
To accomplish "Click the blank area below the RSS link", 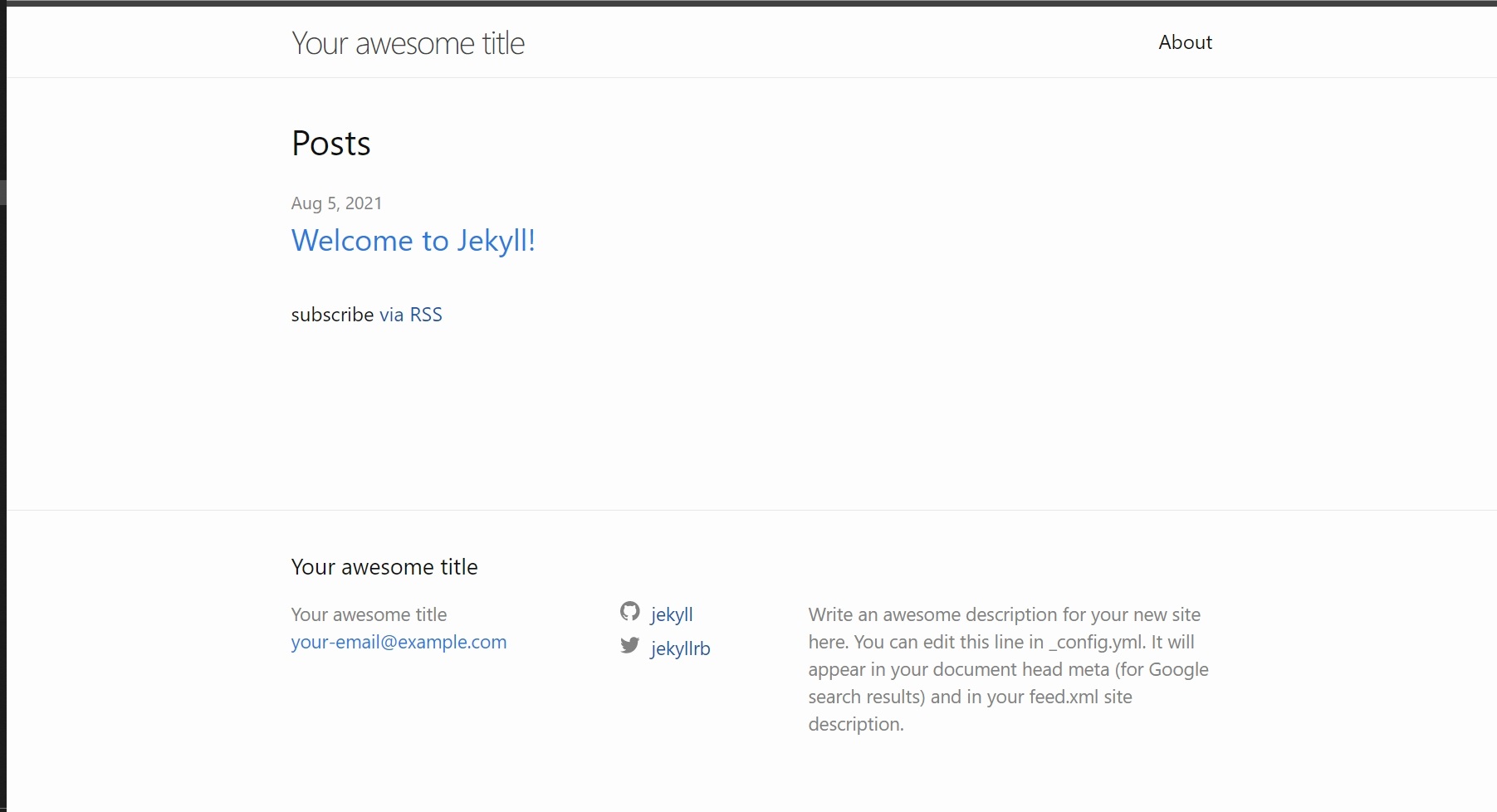I will (581, 415).
